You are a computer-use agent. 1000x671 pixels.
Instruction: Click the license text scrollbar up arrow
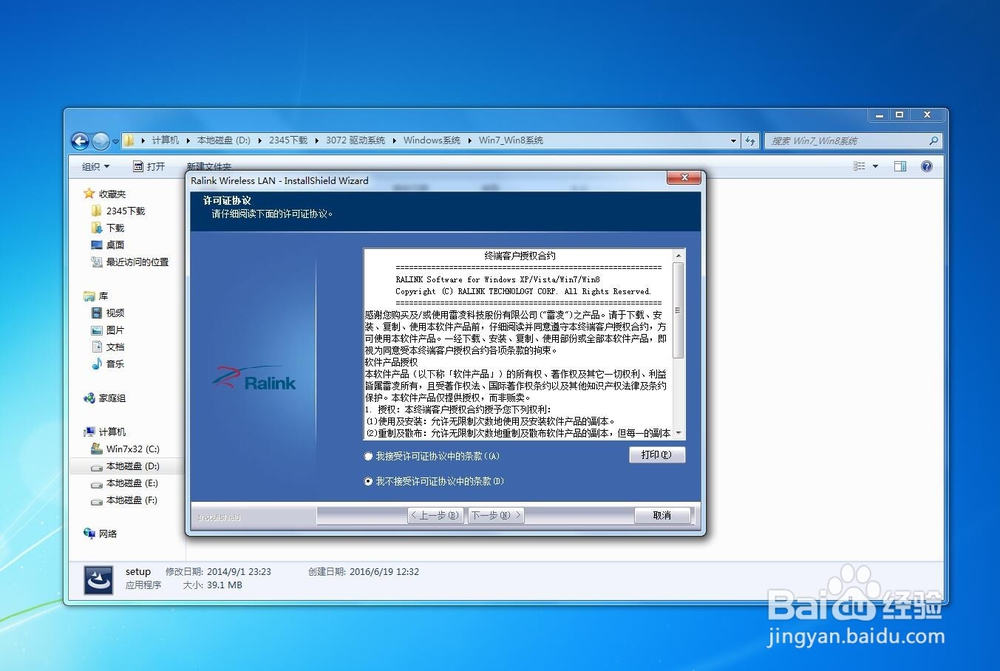click(679, 256)
